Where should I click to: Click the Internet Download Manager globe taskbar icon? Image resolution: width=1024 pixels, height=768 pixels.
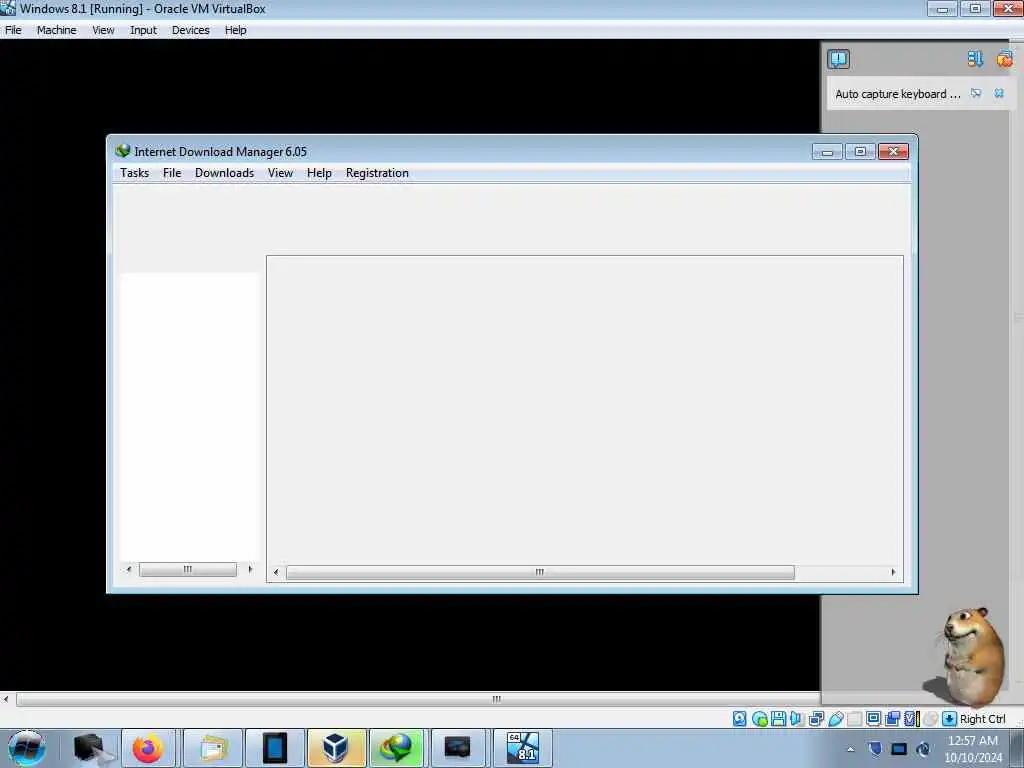tap(397, 748)
